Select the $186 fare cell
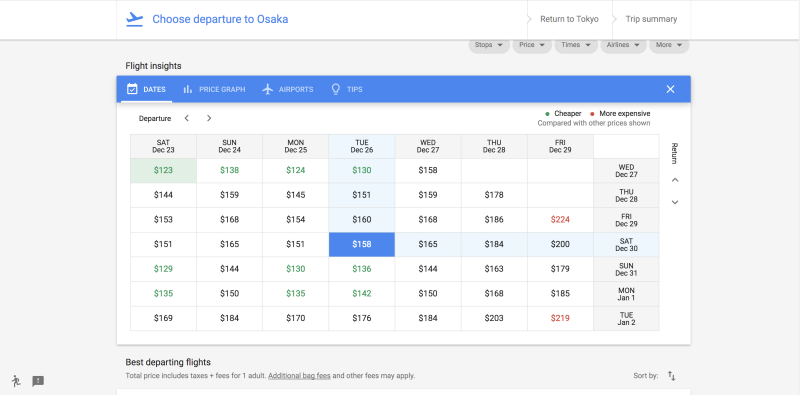The height and width of the screenshot is (395, 800). click(x=494, y=220)
